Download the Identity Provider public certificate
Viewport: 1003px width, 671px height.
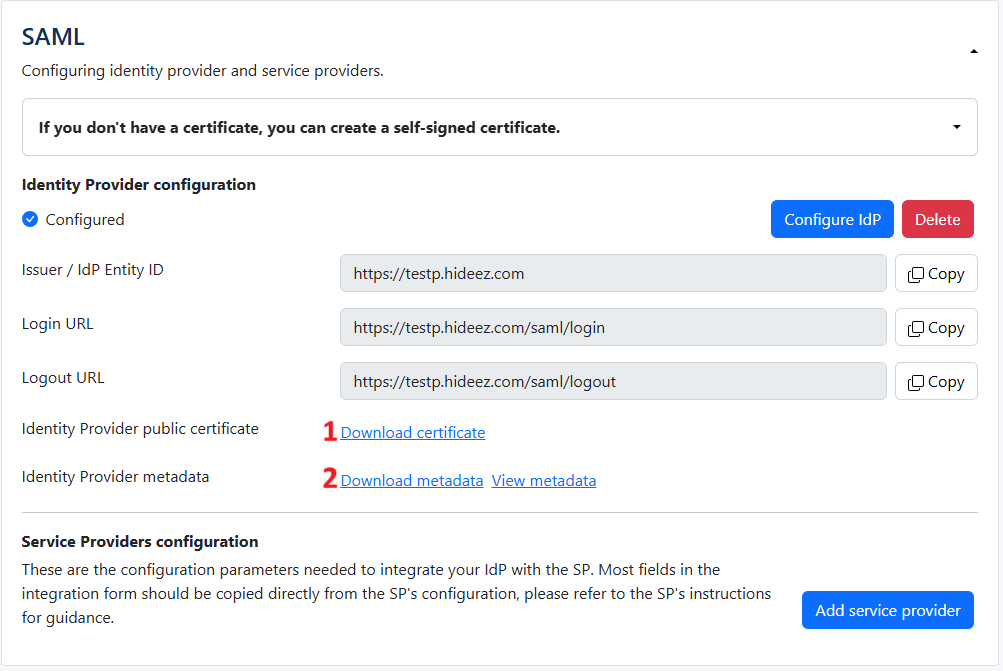tap(413, 433)
